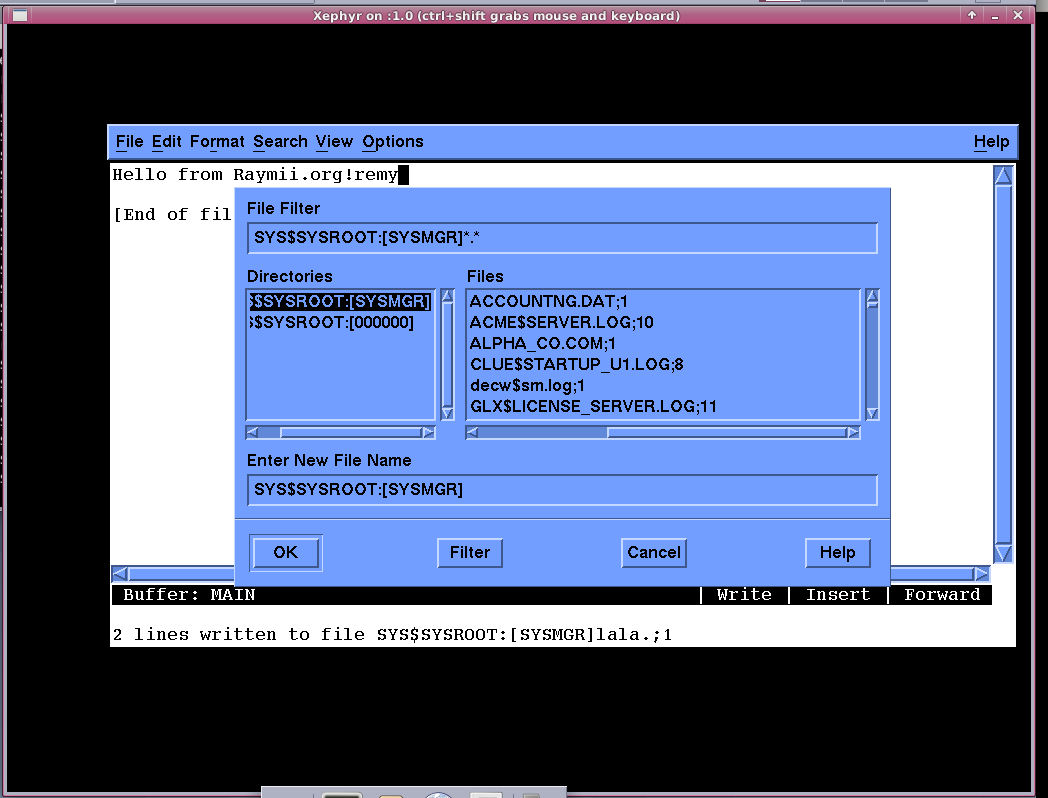The width and height of the screenshot is (1048, 798).
Task: Click the Enter New File Name field
Action: (561, 490)
